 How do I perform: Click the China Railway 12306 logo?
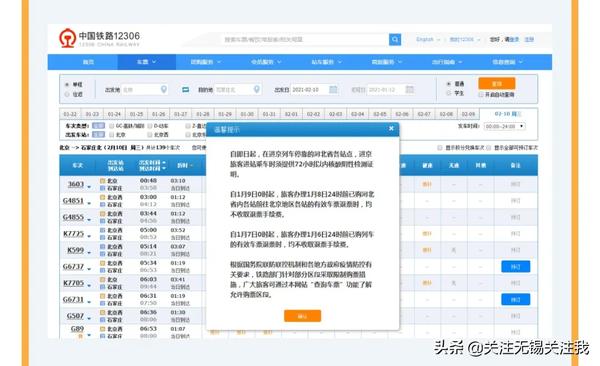pyautogui.click(x=99, y=38)
